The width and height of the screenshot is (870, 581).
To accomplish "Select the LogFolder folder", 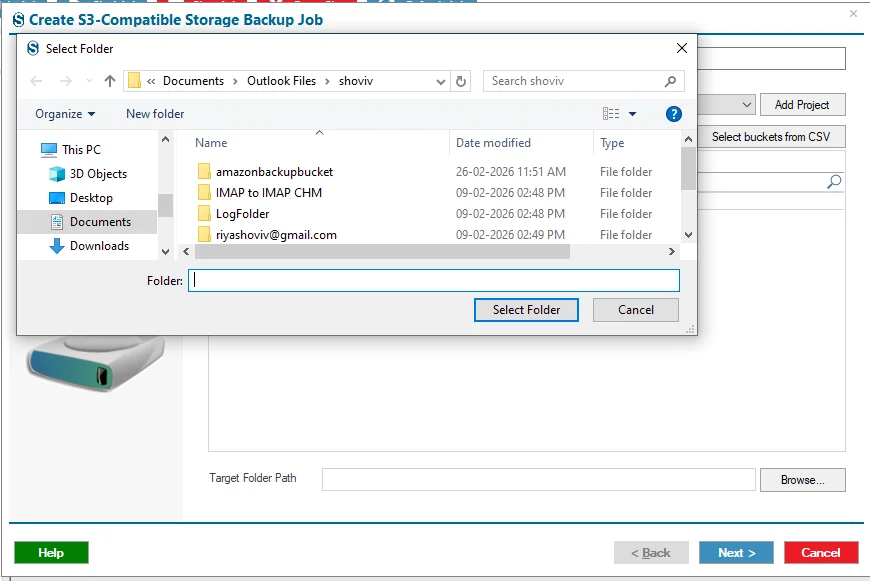I will pyautogui.click(x=242, y=214).
